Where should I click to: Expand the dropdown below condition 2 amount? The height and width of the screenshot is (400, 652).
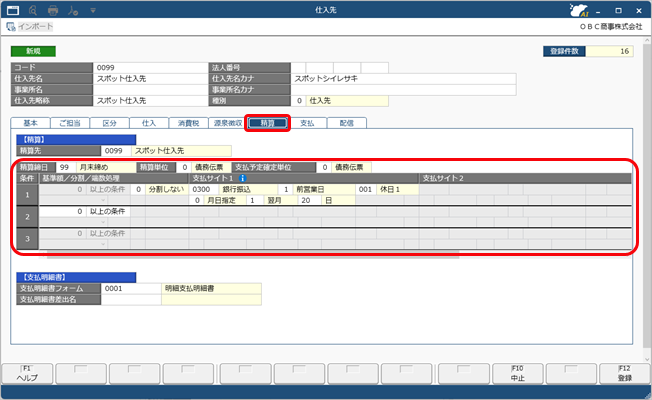103,222
